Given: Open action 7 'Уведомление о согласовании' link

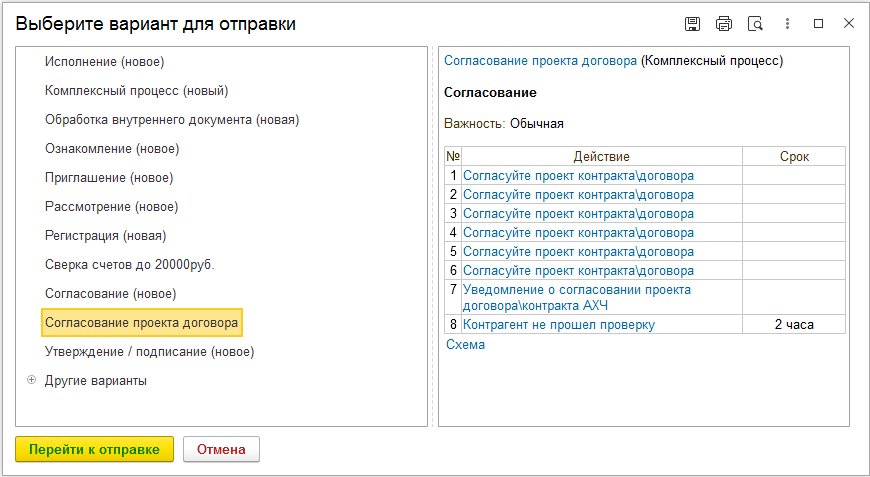Looking at the screenshot, I should click(577, 297).
